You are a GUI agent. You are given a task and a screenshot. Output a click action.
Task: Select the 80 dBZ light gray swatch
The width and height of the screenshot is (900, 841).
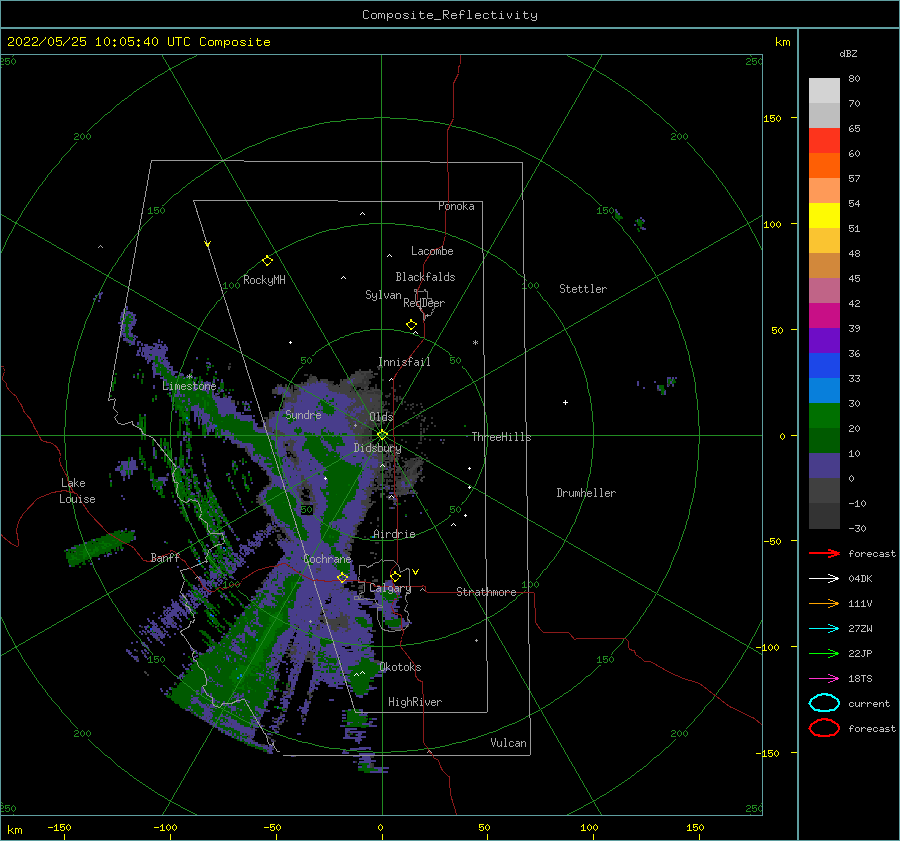click(x=824, y=91)
